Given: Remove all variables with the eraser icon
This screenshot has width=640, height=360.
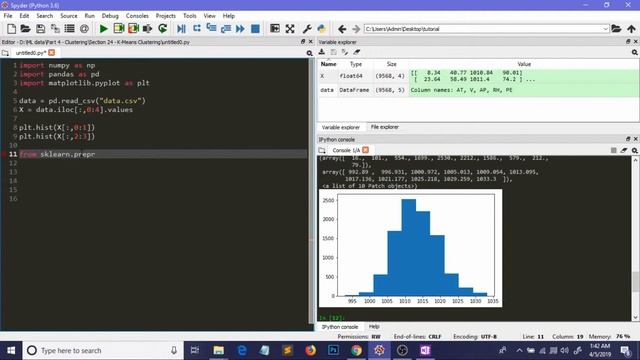Looking at the screenshot, I should pyautogui.click(x=357, y=52).
